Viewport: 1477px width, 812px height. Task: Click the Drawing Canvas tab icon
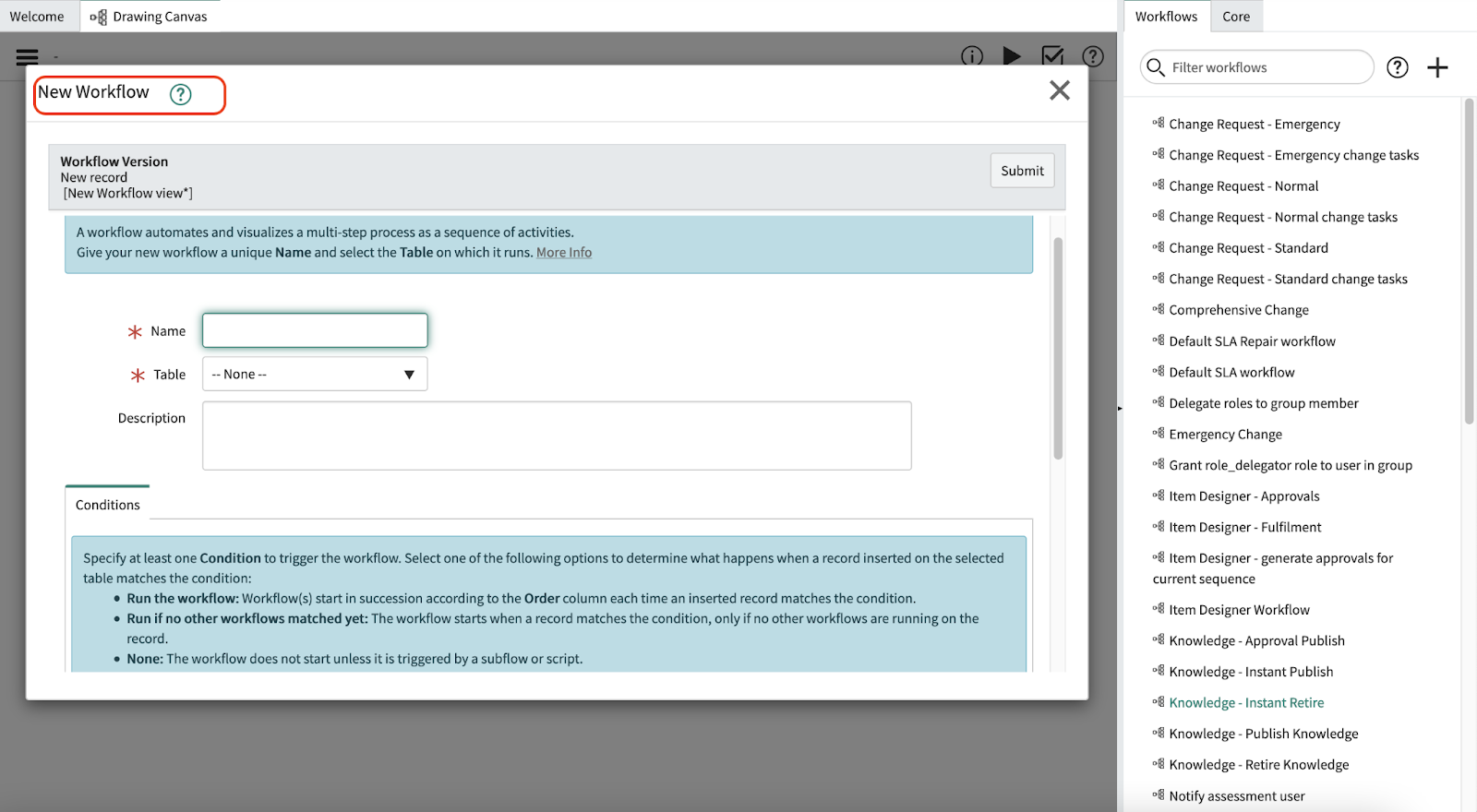pos(99,17)
